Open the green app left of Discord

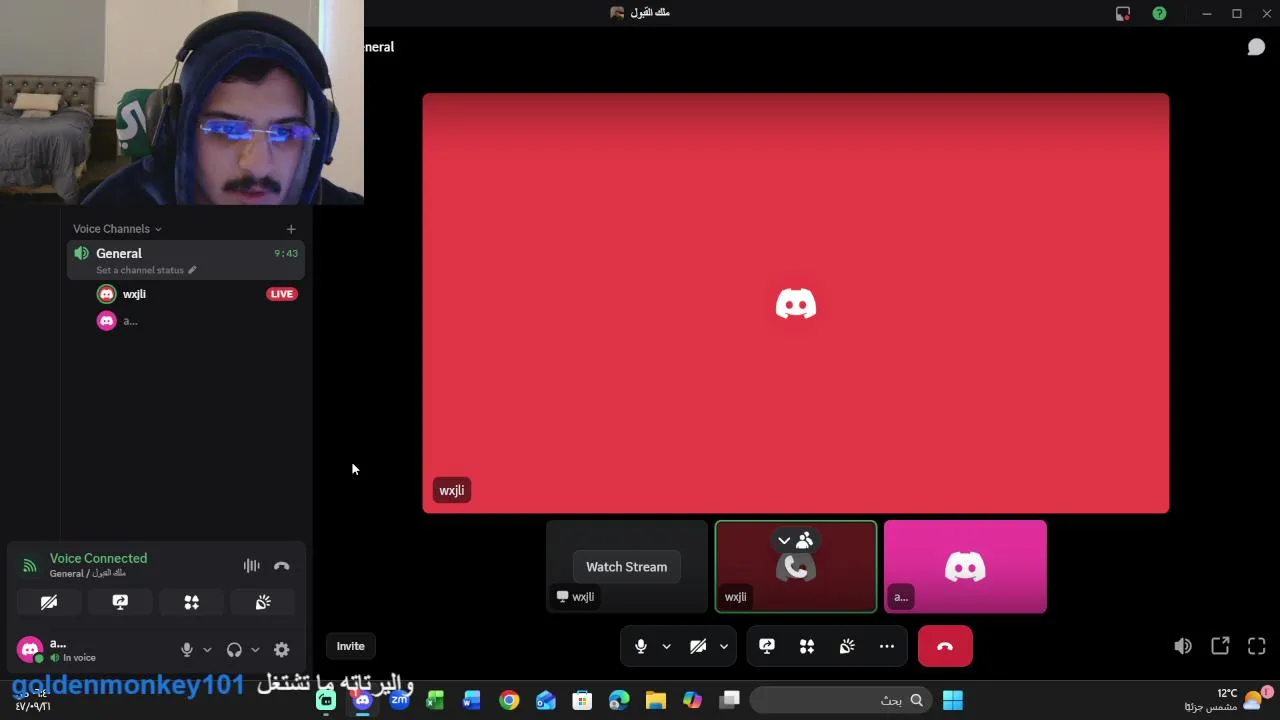click(x=326, y=701)
